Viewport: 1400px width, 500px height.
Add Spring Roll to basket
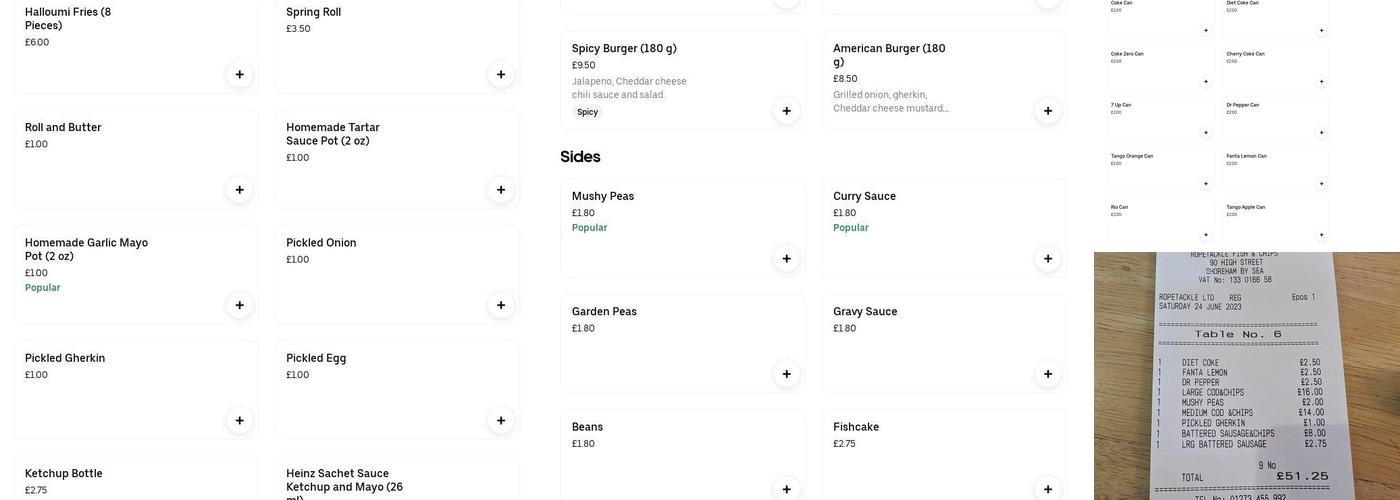(501, 74)
